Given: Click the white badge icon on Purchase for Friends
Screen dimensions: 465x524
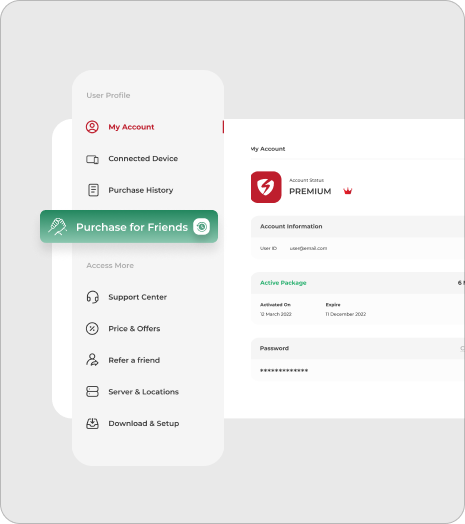Looking at the screenshot, I should [202, 227].
